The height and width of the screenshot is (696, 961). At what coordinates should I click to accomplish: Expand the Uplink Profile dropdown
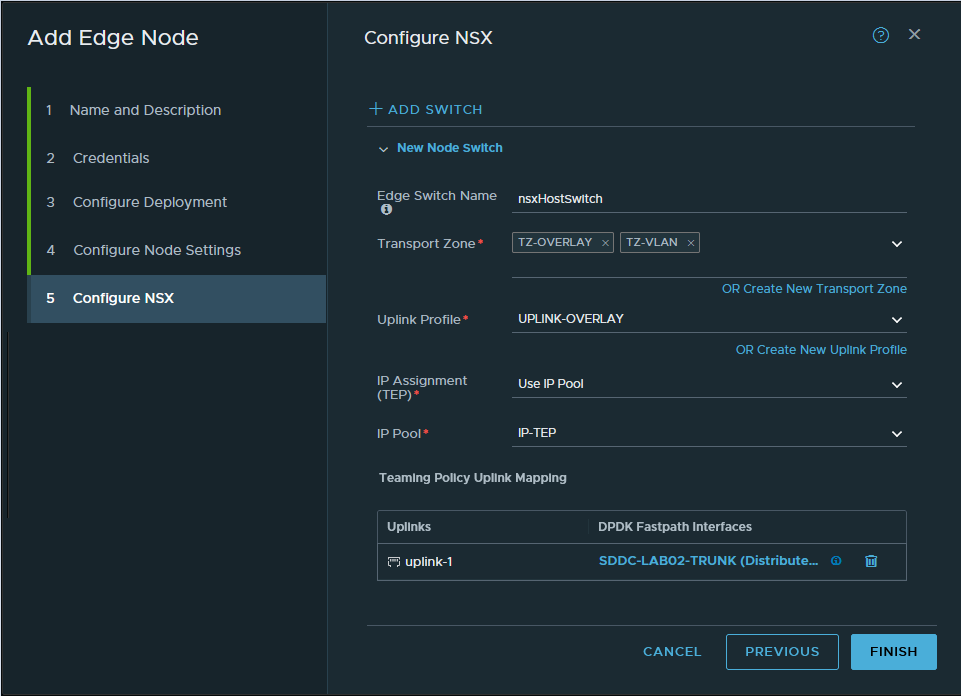896,320
